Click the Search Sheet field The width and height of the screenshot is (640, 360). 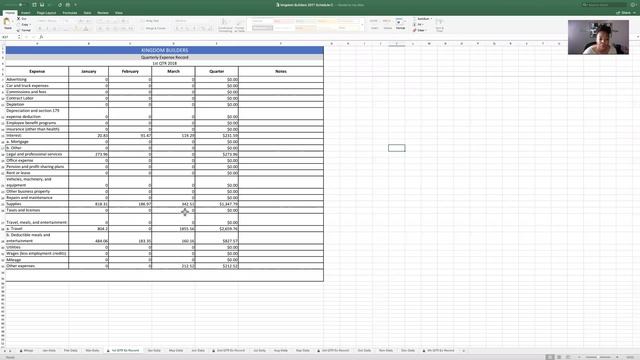(x=604, y=5)
